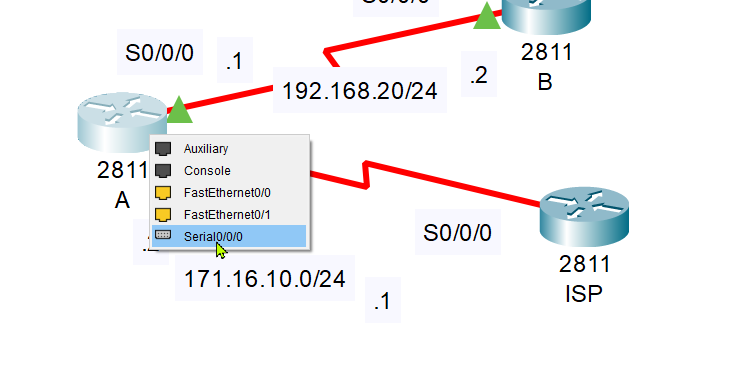Click the yellow FastEthernet0/1 port icon
The image size is (749, 370).
(163, 214)
